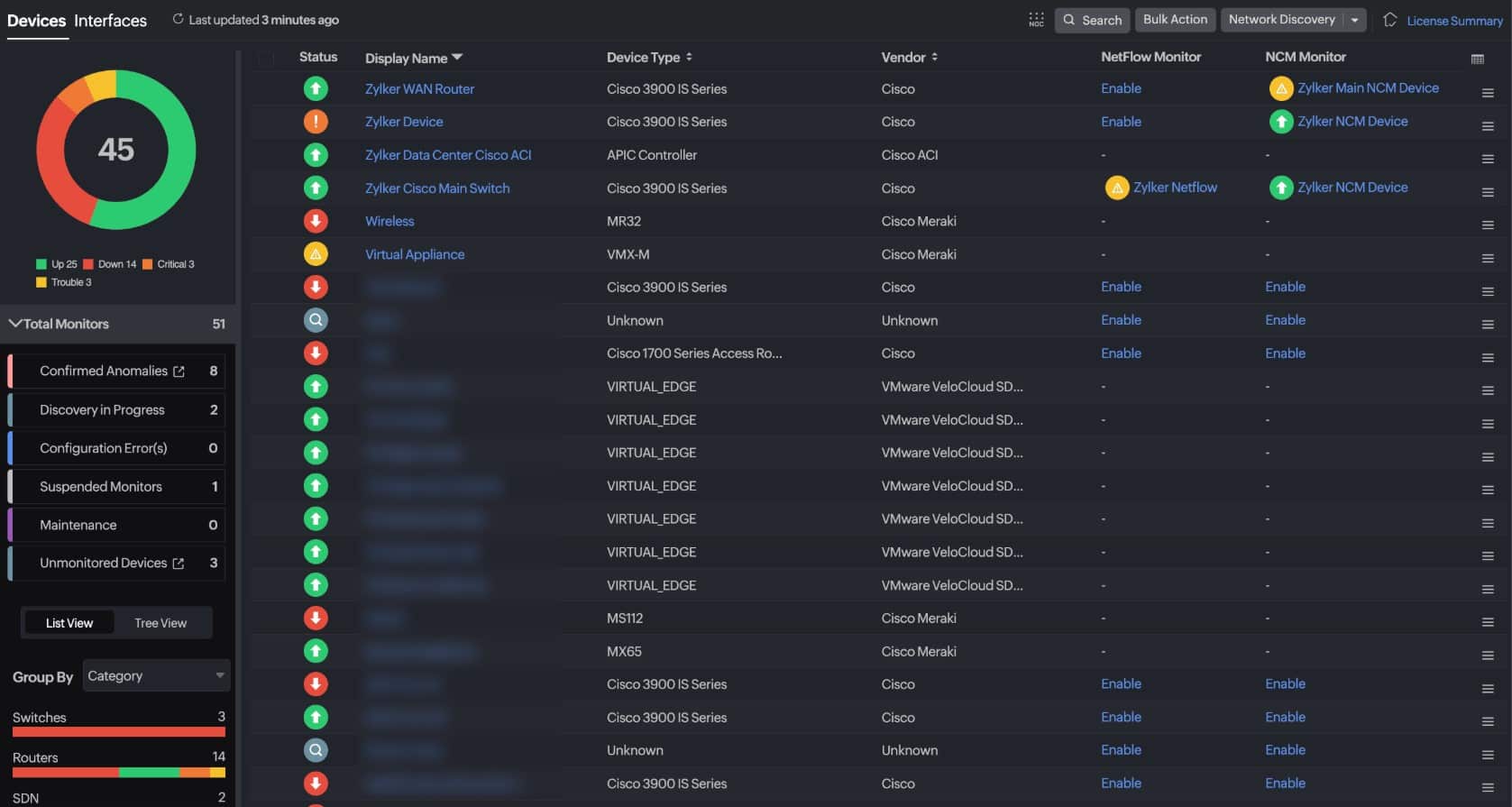Click the Down 14 legend entry

pos(110,264)
